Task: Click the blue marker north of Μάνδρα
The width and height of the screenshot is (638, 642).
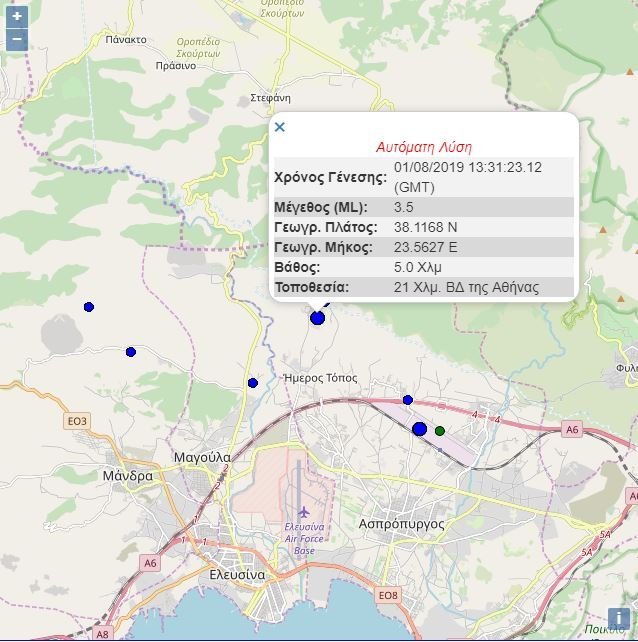Action: (131, 352)
